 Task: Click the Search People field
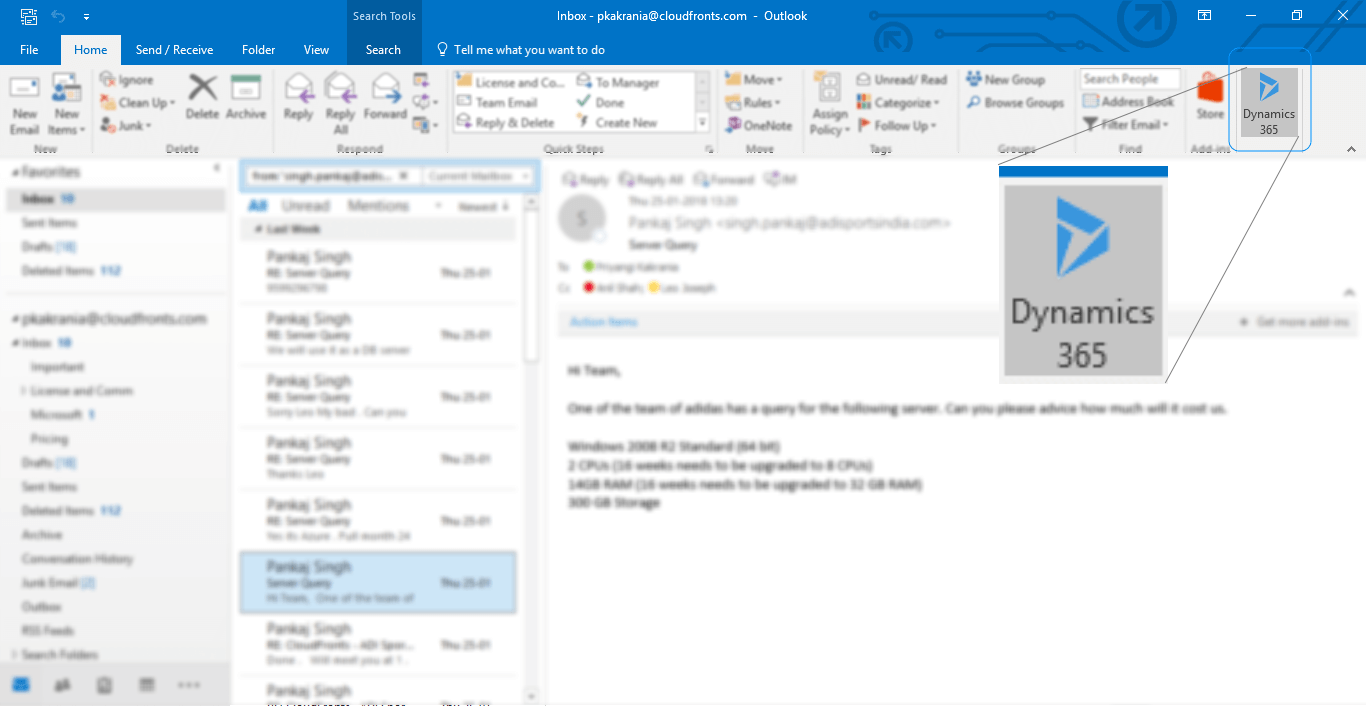click(x=1130, y=79)
